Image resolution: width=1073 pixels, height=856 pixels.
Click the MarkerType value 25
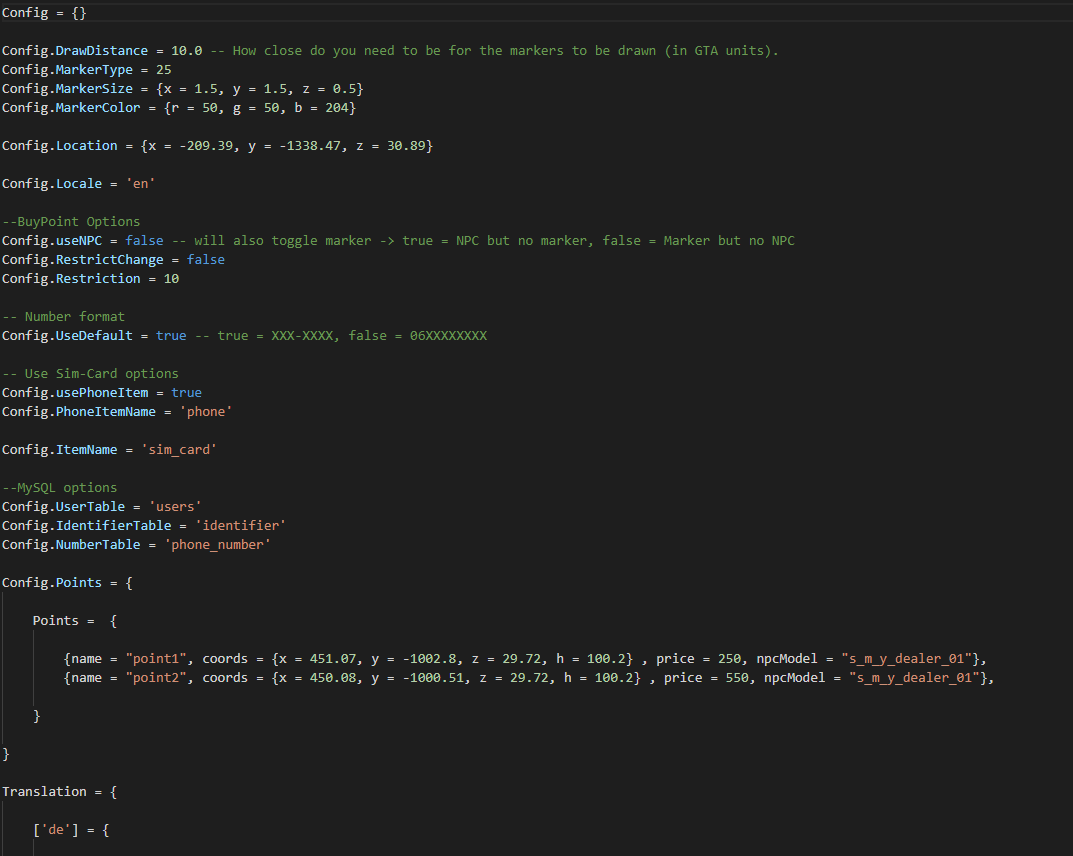(x=164, y=70)
